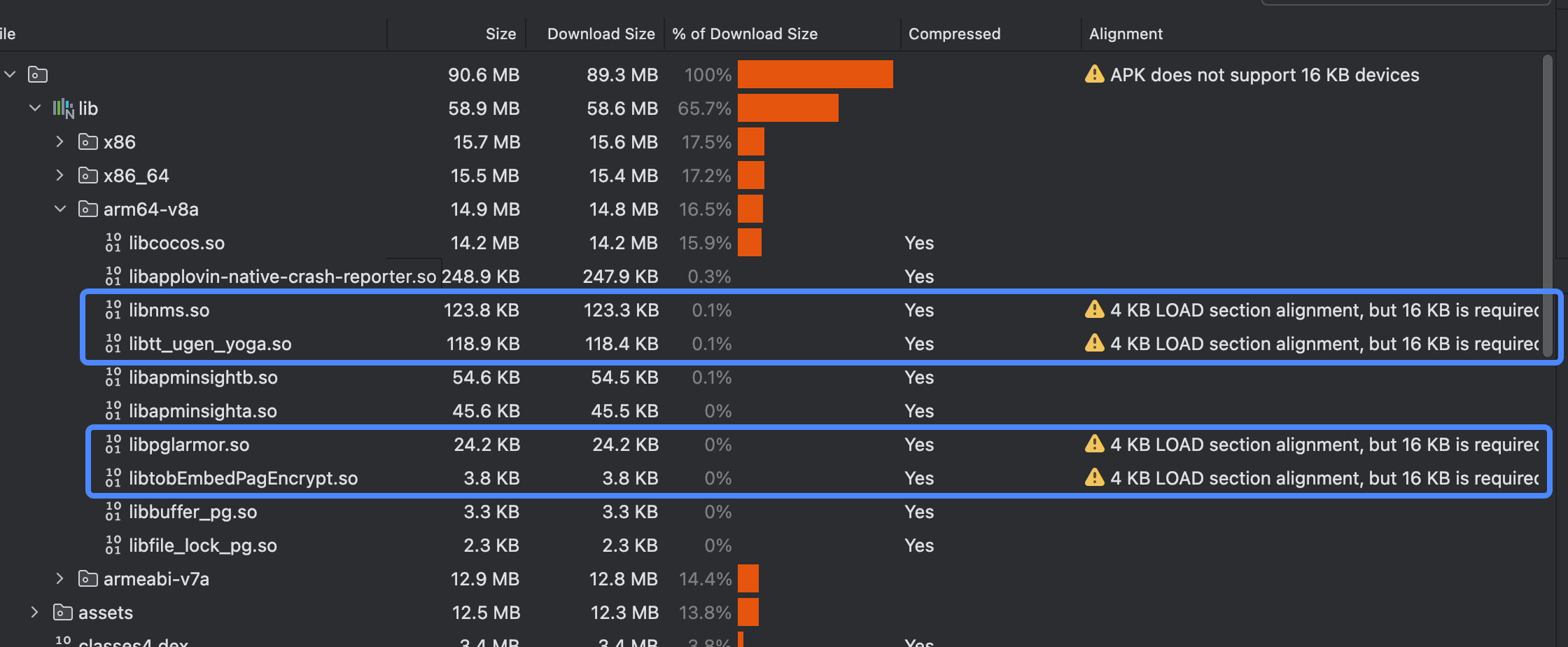Image resolution: width=1568 pixels, height=647 pixels.
Task: Click the root APK folder icon
Action: (x=38, y=74)
